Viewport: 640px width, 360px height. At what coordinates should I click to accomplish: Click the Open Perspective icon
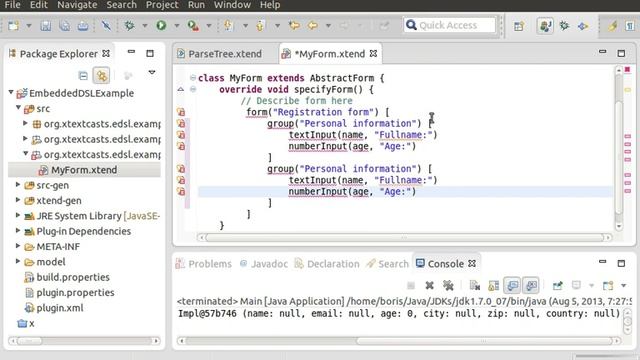tap(519, 26)
